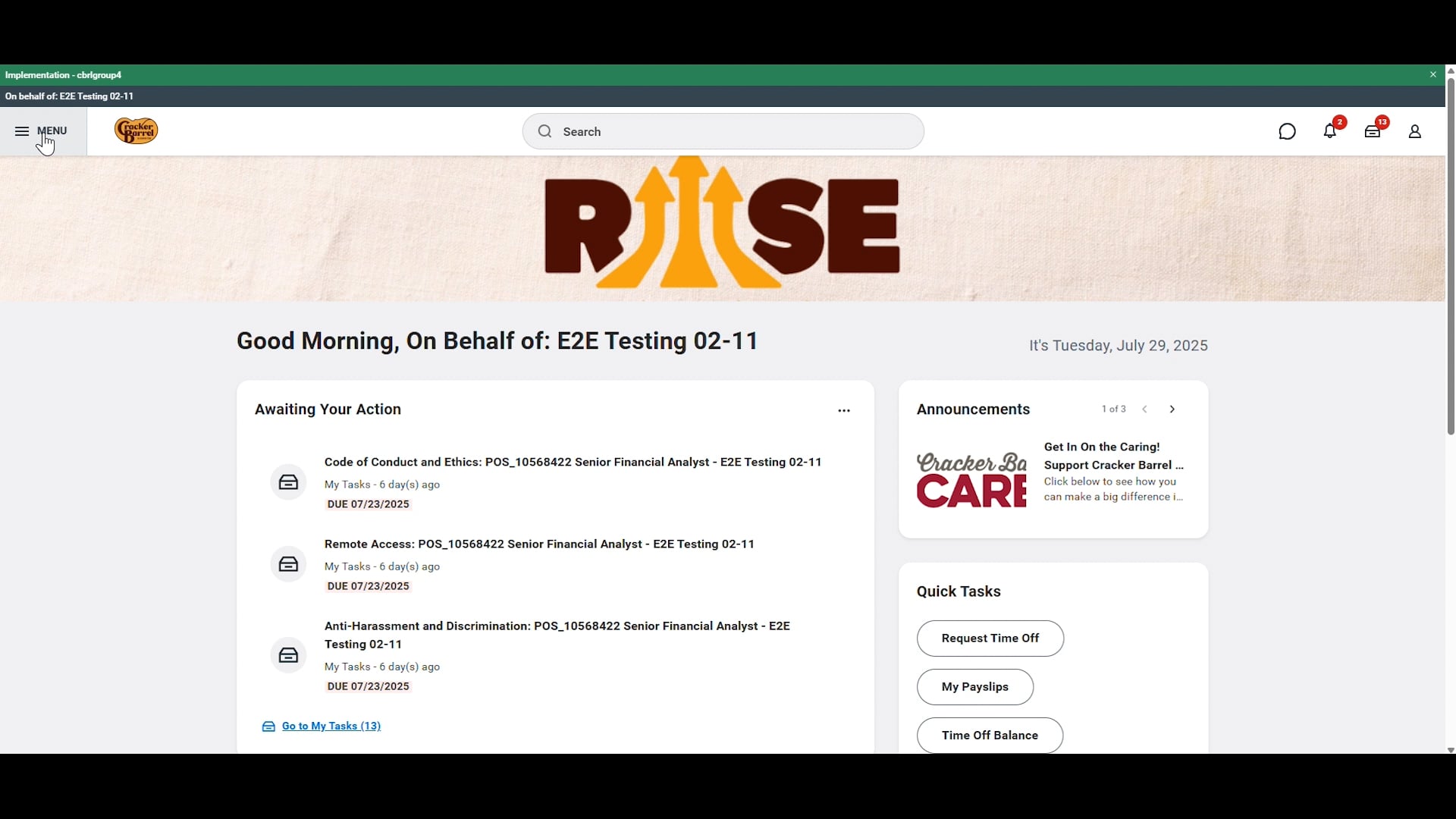This screenshot has width=1456, height=819.
Task: Click inbox icon beside Remote Access task
Action: 288,564
